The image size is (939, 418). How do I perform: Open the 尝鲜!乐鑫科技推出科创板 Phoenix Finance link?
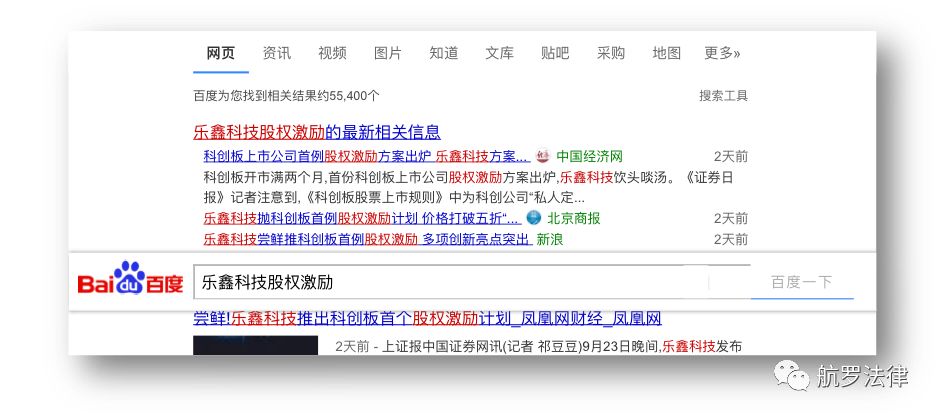pos(427,319)
